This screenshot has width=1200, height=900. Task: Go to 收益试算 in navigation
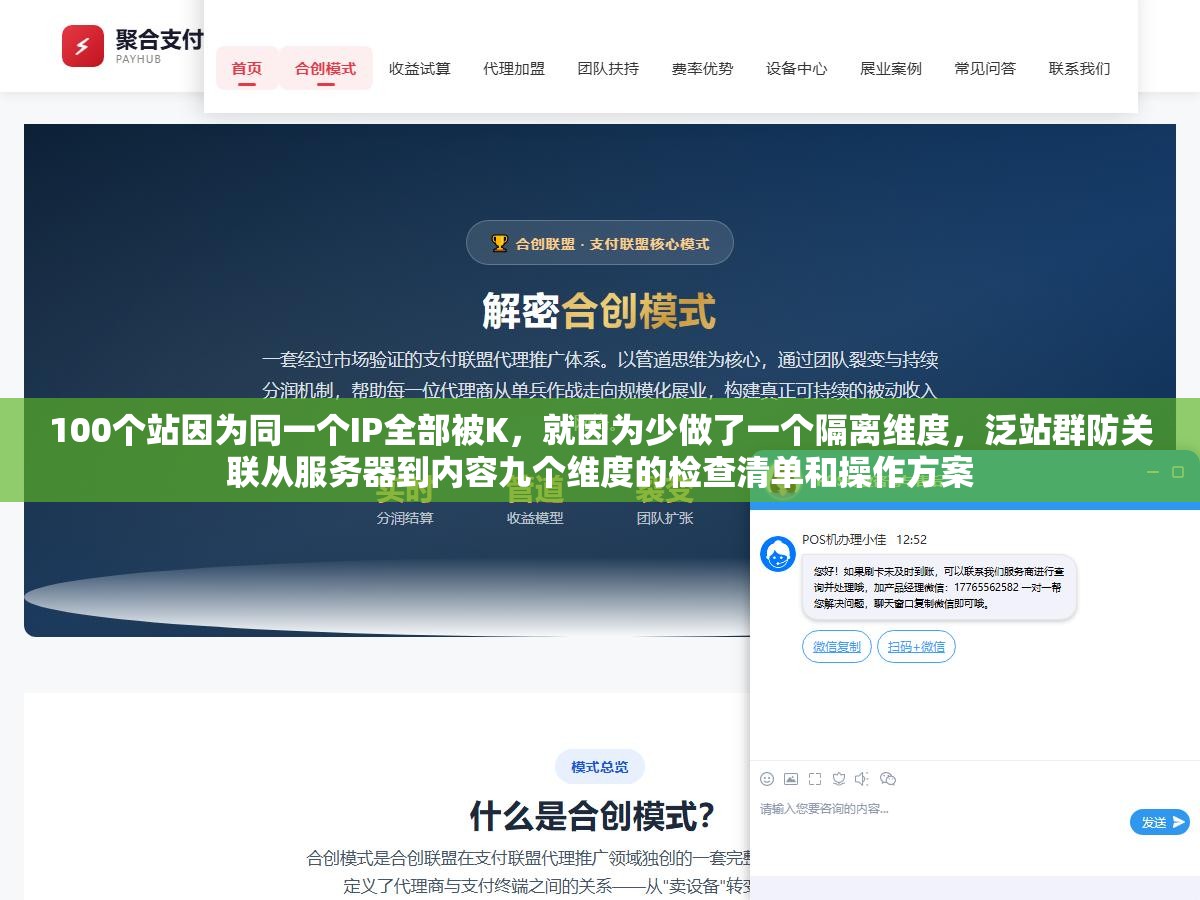[x=420, y=68]
